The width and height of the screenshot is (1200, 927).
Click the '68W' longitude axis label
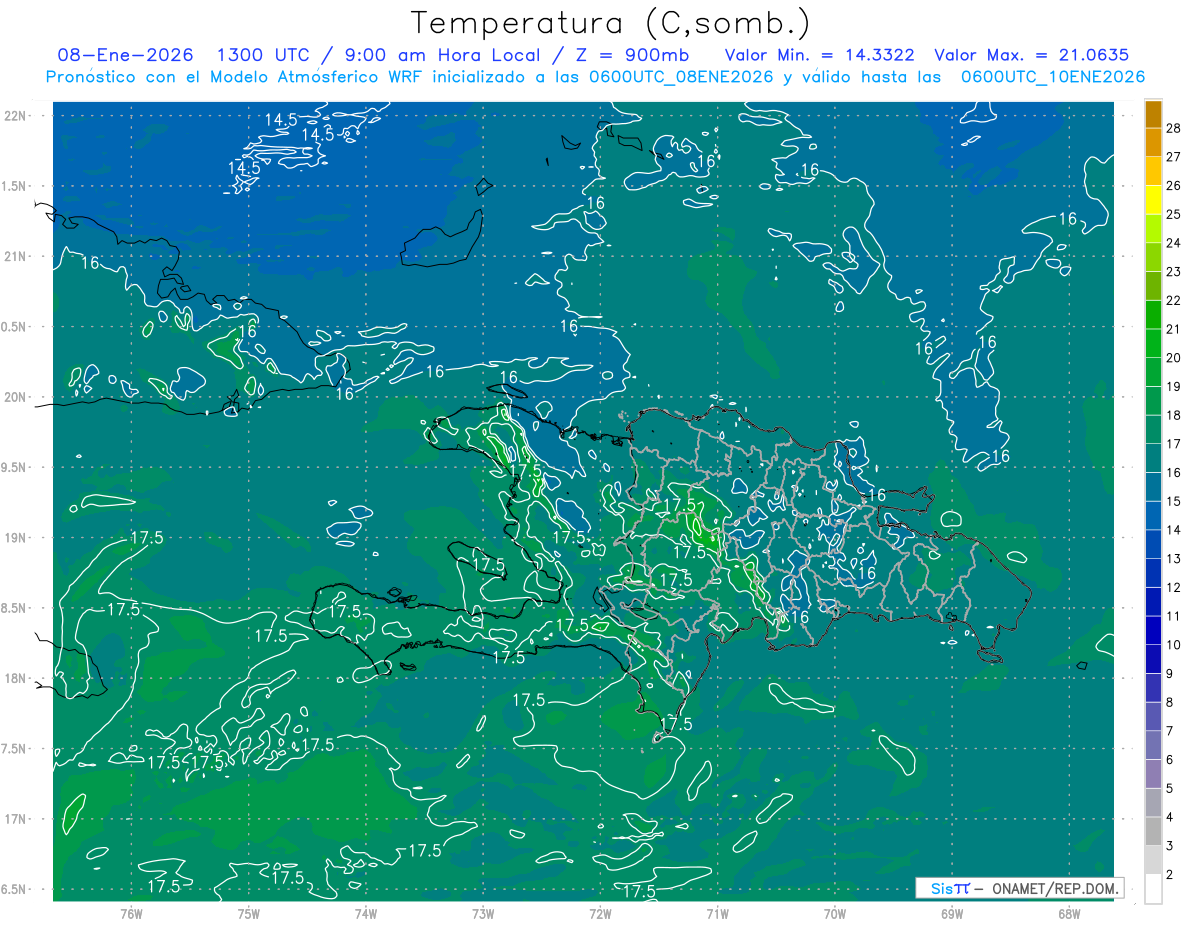point(1068,914)
